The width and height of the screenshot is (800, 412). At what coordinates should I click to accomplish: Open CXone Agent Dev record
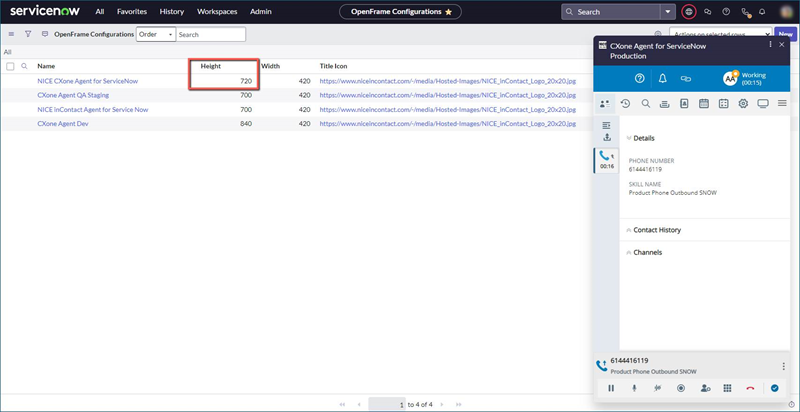pos(63,123)
